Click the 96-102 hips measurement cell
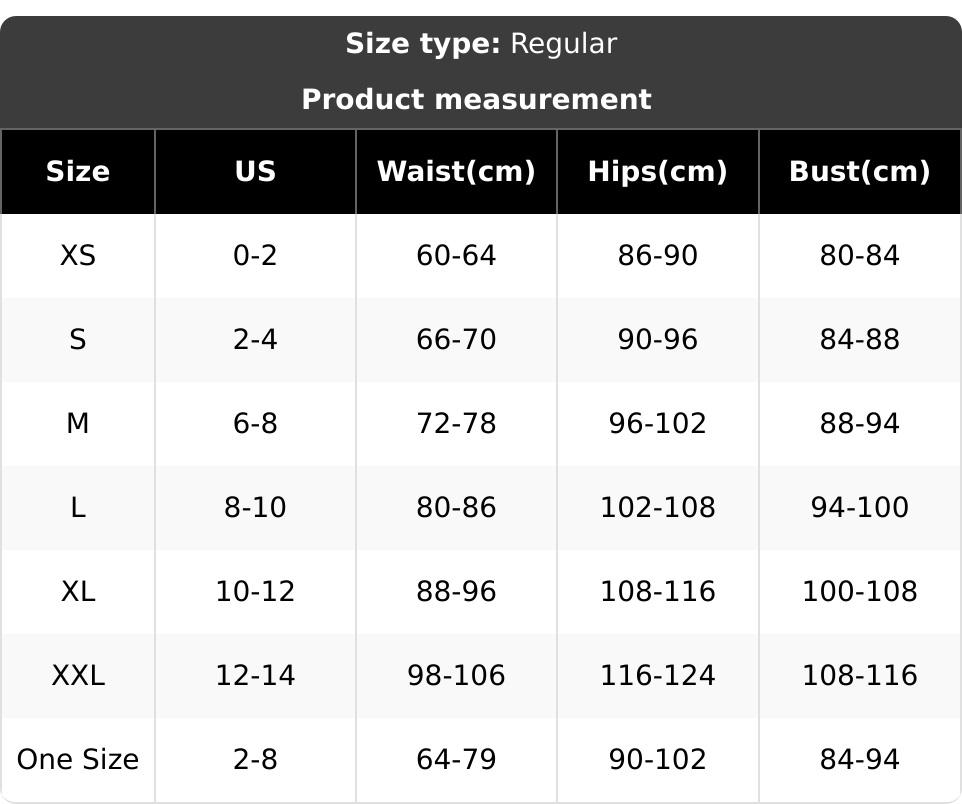 point(657,424)
